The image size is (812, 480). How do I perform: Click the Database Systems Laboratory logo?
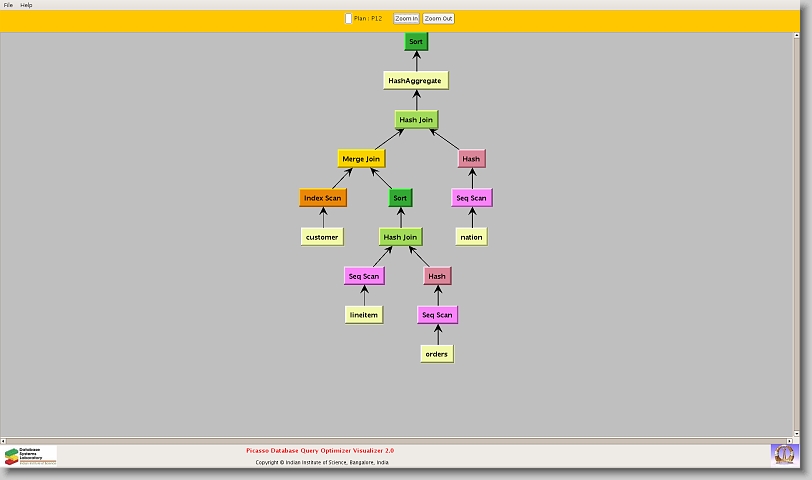30,456
